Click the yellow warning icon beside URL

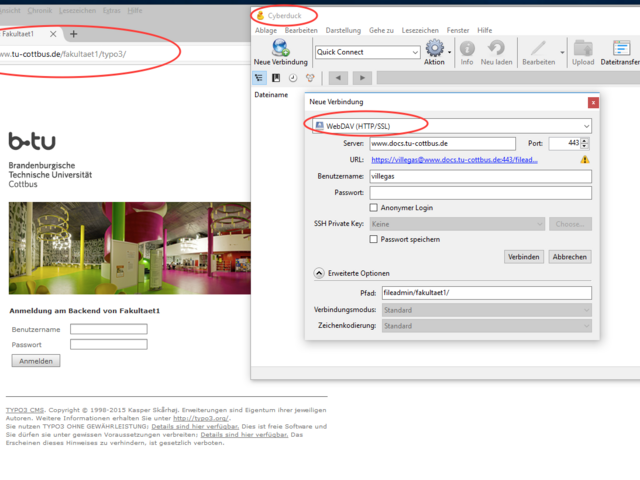584,160
